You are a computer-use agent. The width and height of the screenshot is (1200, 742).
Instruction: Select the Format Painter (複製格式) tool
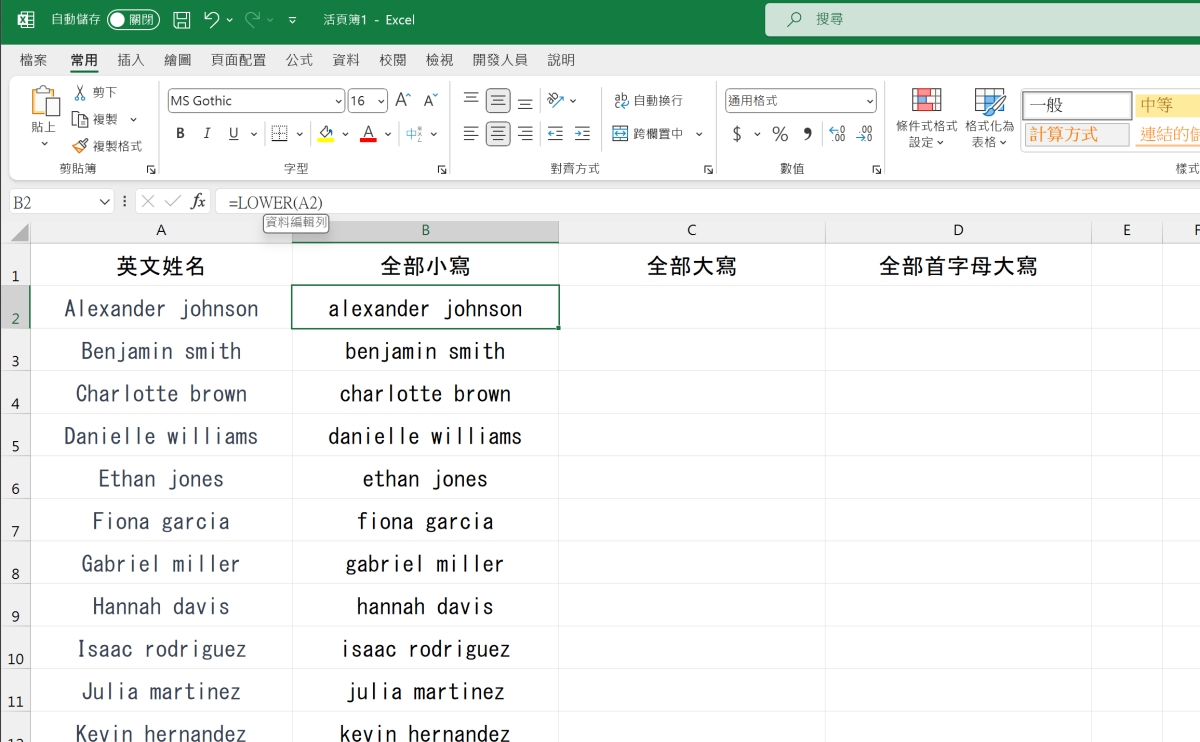point(107,146)
